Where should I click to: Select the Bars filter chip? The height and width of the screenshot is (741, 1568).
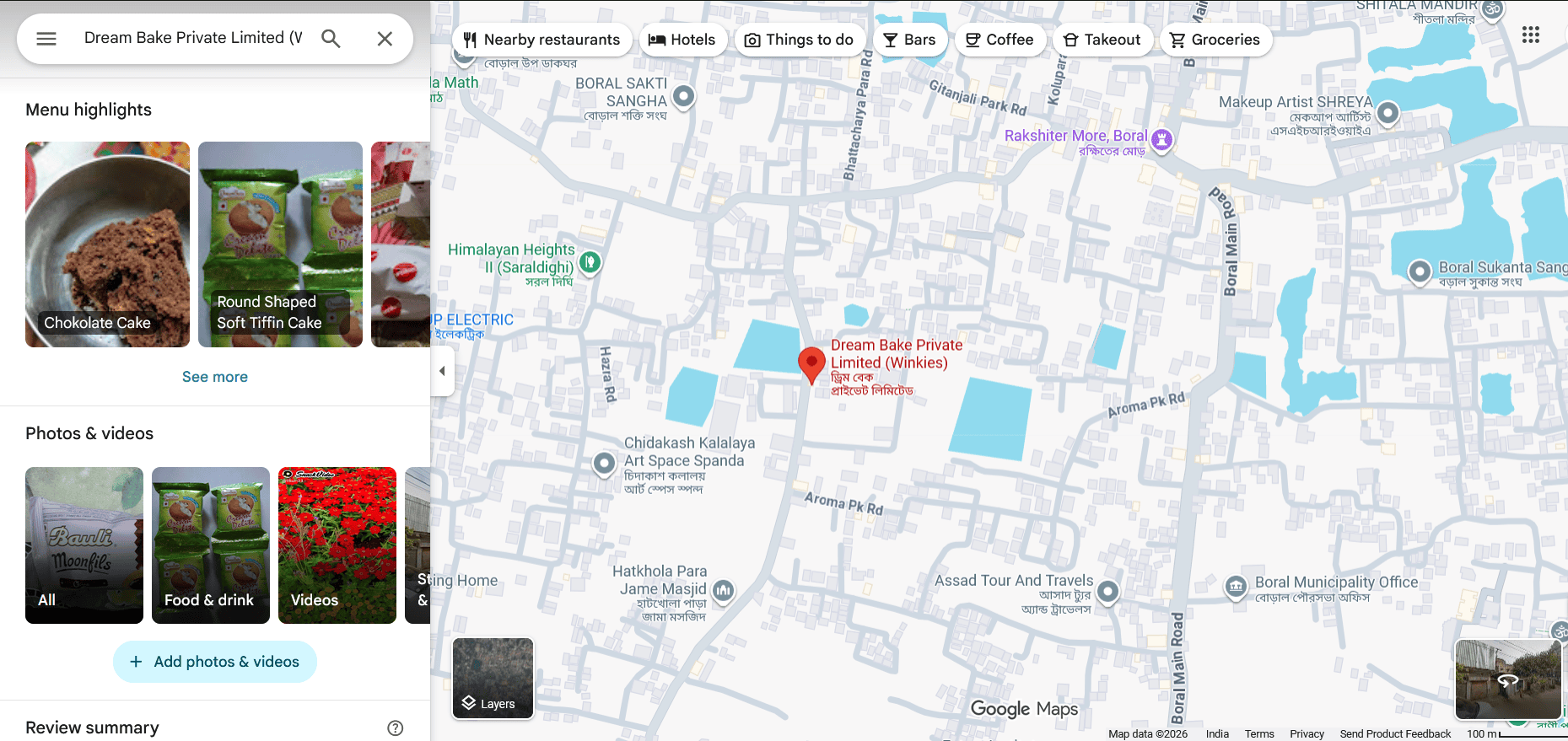click(910, 40)
